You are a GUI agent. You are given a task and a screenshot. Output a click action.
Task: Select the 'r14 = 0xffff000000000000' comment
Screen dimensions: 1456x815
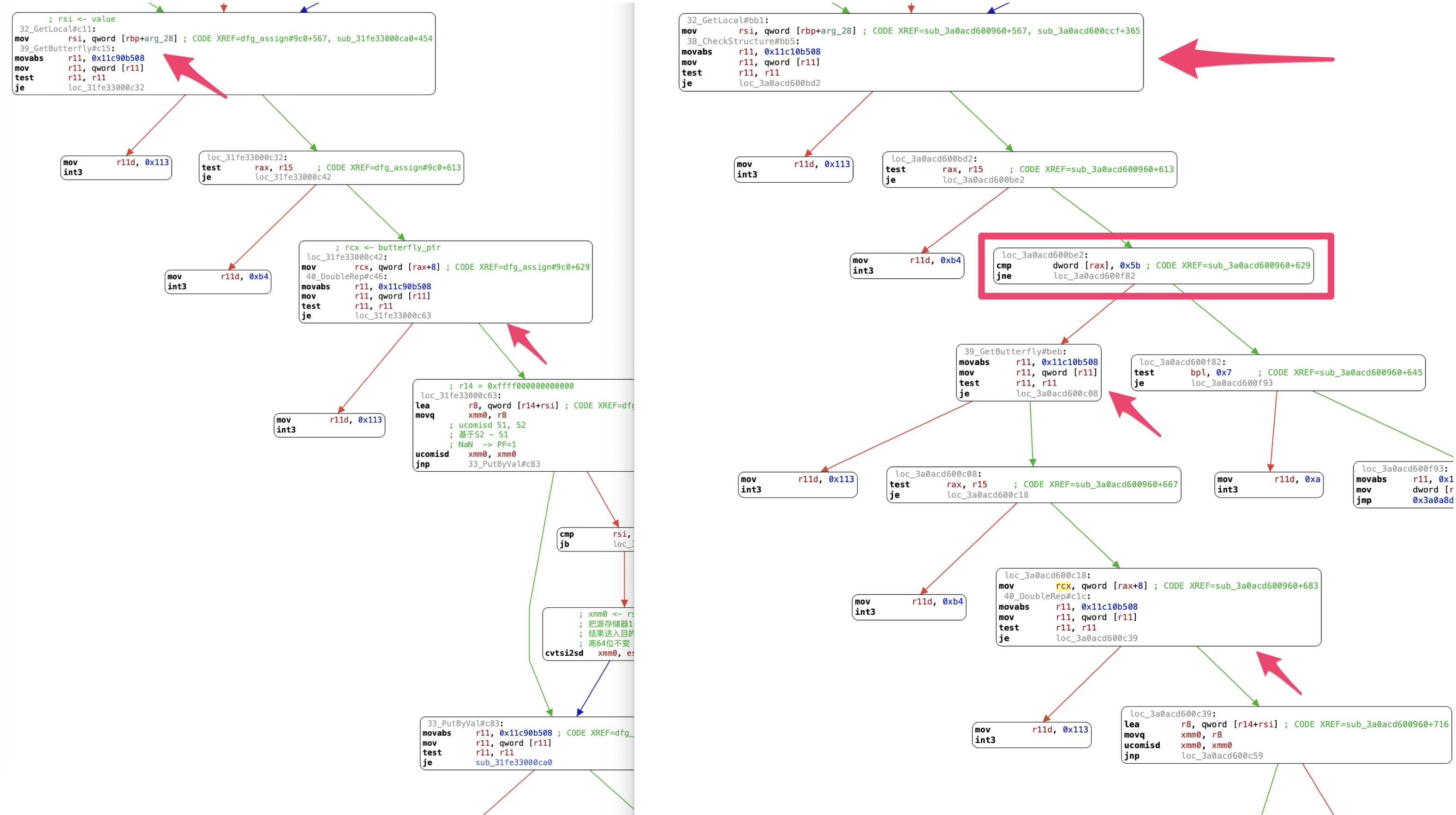(x=511, y=386)
